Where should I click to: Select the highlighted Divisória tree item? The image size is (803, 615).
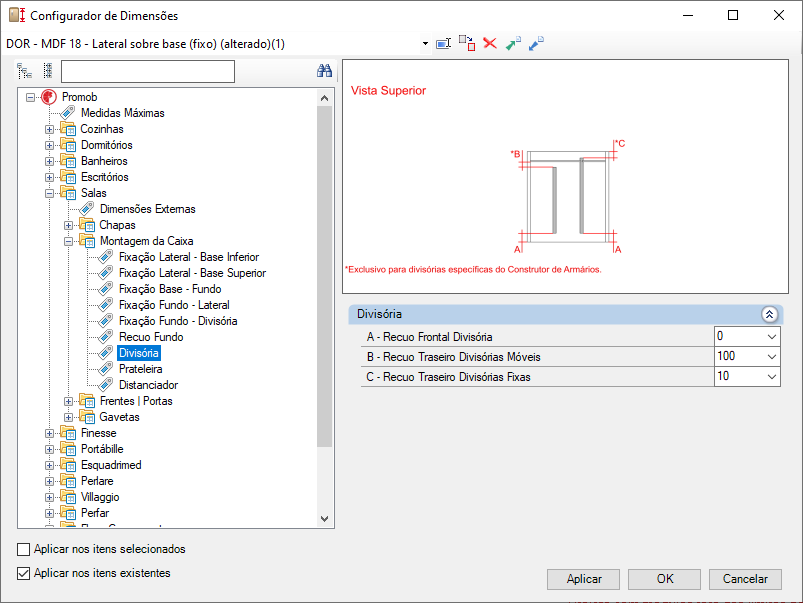139,353
